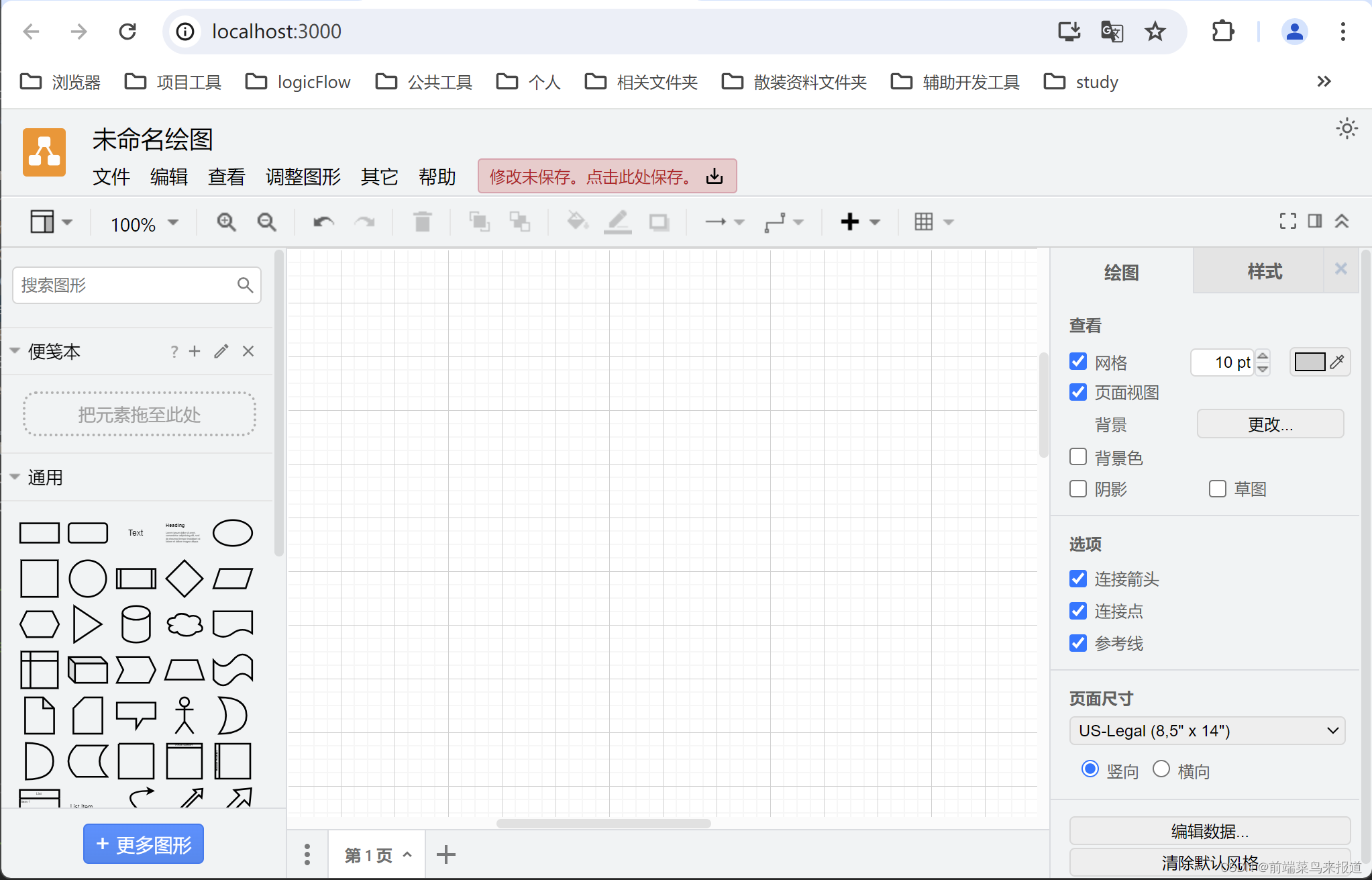This screenshot has width=1372, height=880.
Task: Click the undo arrow in toolbar
Action: click(x=323, y=222)
